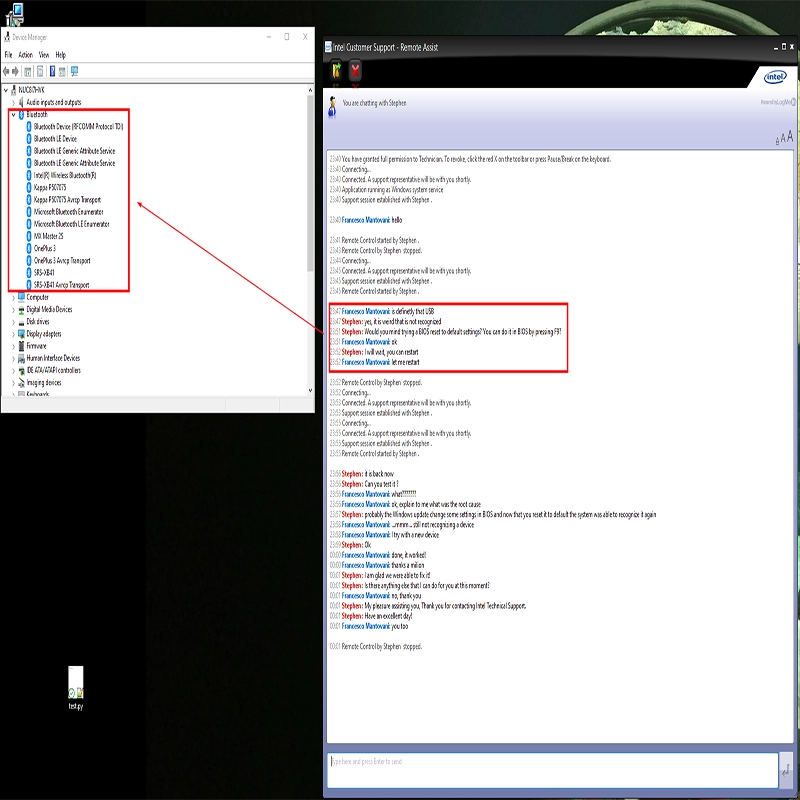This screenshot has width=800, height=800.
Task: Expand the IDE ATA/ATAPI controllers arrow
Action: [x=14, y=370]
